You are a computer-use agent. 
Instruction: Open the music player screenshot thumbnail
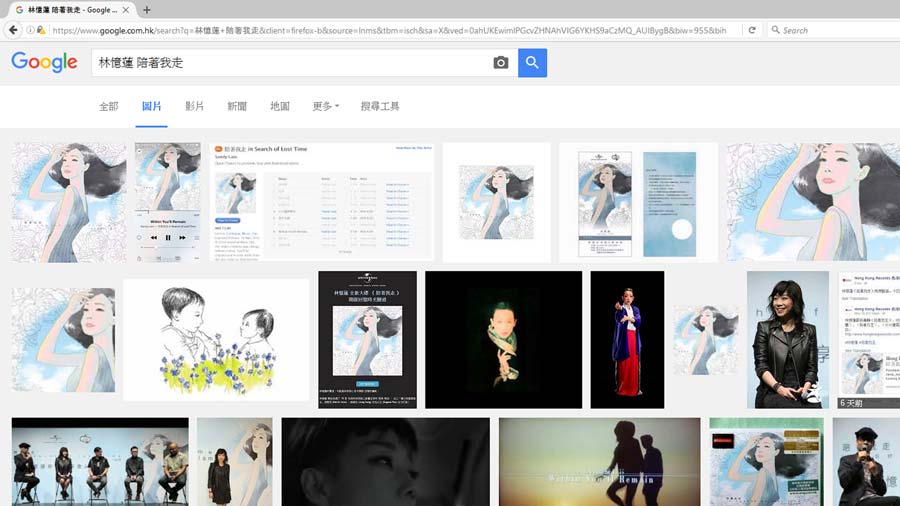[168, 203]
